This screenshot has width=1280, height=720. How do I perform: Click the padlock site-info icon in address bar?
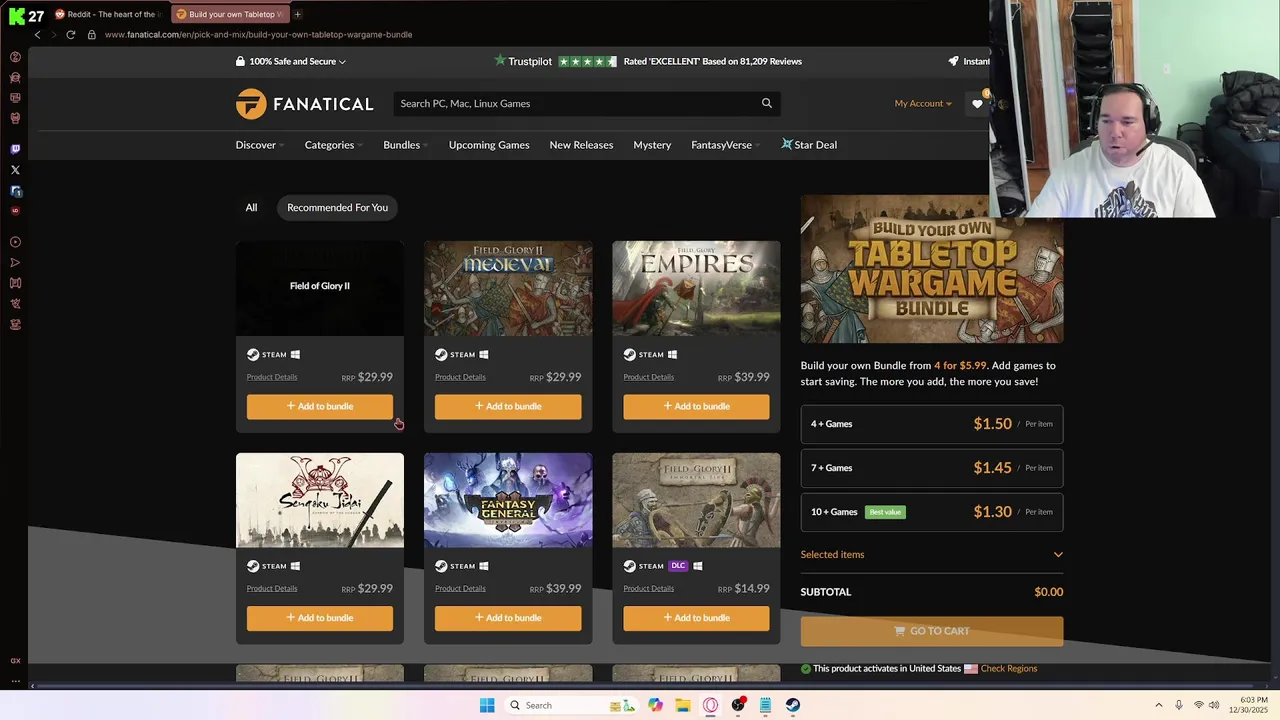pos(91,34)
